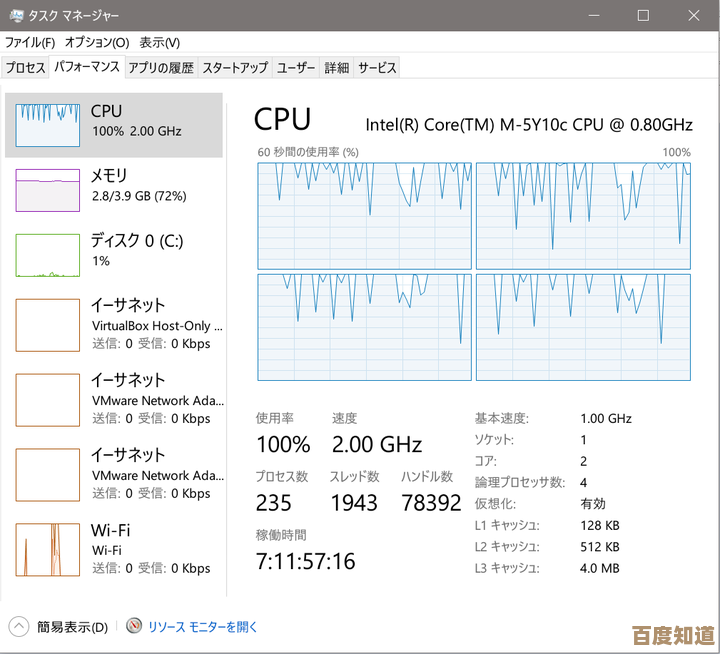Click the processor name Intel(R) Core(TM) M-5Y10c

[467, 125]
